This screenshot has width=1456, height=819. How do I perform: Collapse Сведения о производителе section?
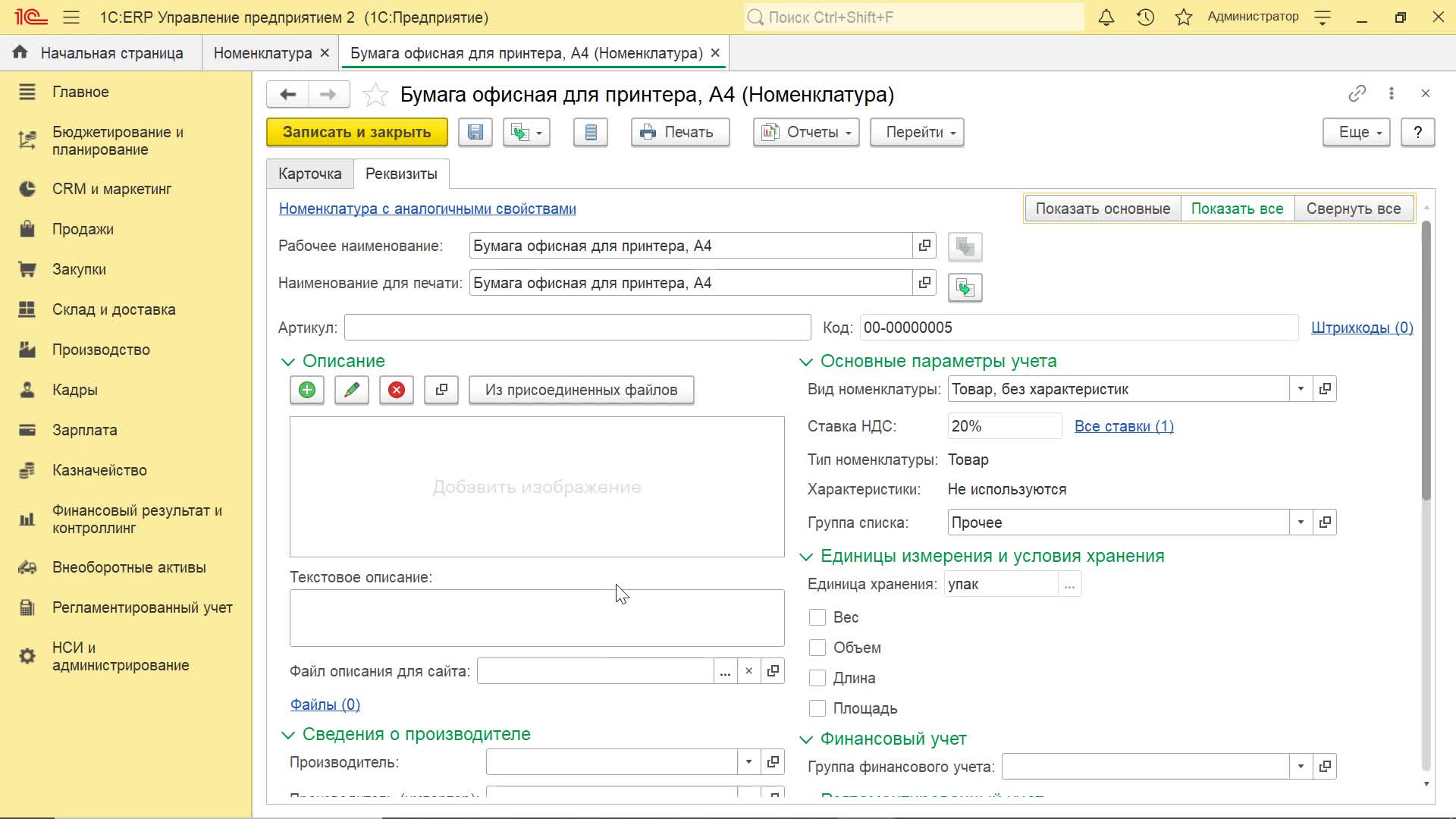coord(288,735)
